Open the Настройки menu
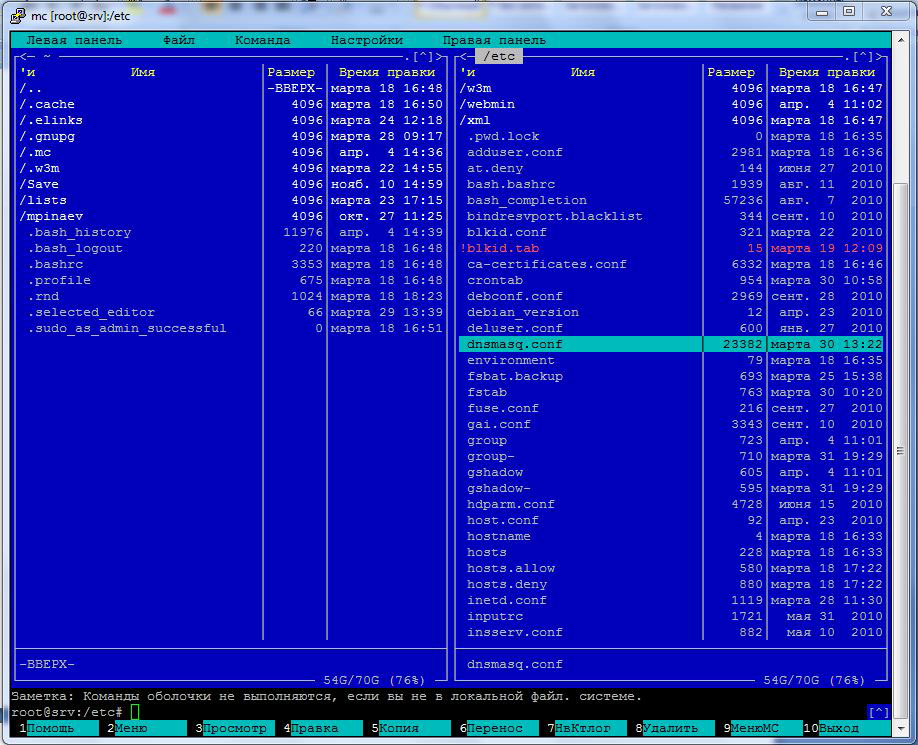 pyautogui.click(x=366, y=40)
